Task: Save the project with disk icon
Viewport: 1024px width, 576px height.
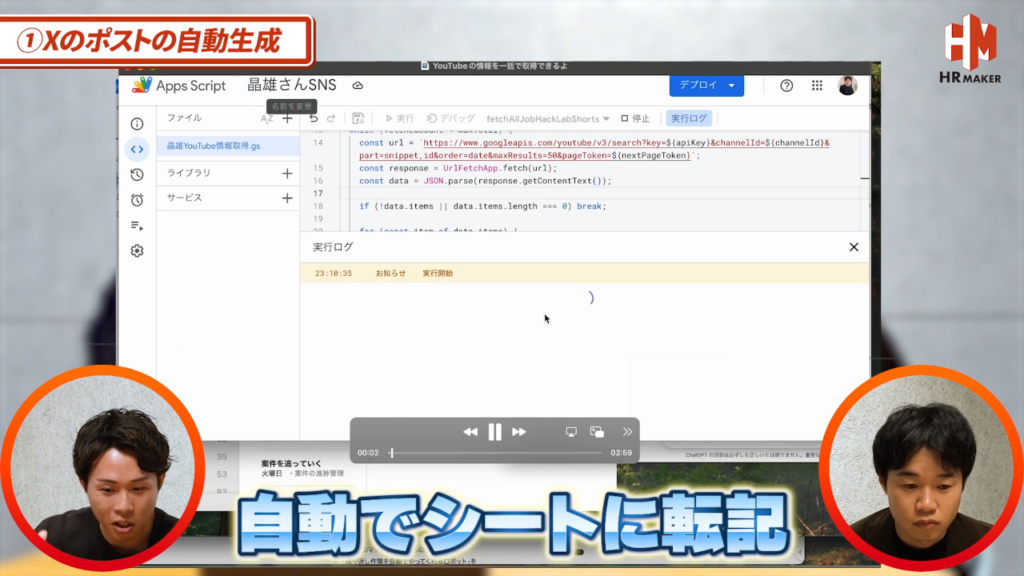Action: pyautogui.click(x=358, y=118)
